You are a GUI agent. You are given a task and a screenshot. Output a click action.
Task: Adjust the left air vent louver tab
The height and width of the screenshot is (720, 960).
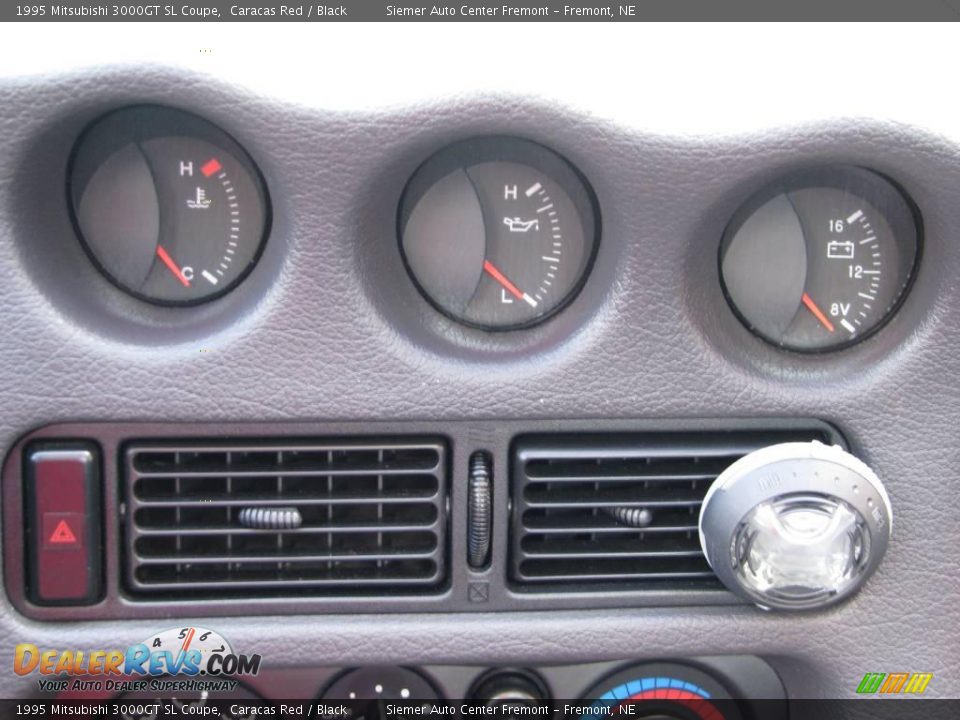tap(270, 518)
